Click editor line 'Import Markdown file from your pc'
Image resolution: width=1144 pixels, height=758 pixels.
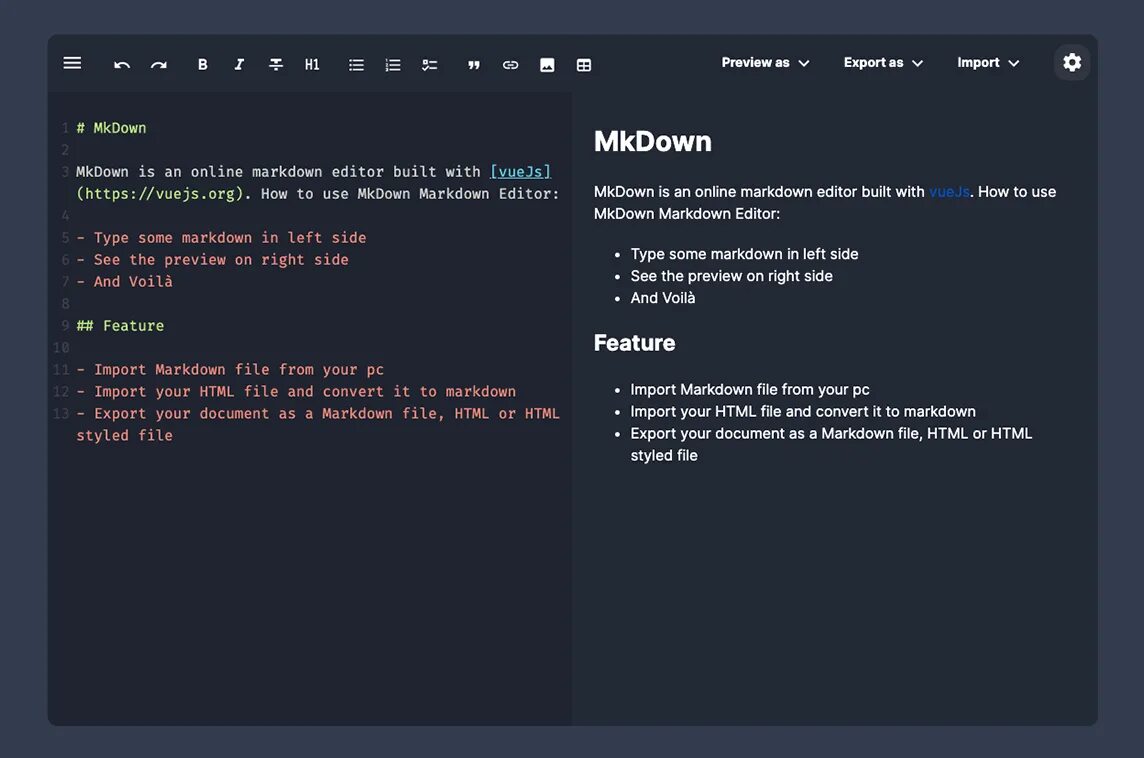tap(230, 369)
